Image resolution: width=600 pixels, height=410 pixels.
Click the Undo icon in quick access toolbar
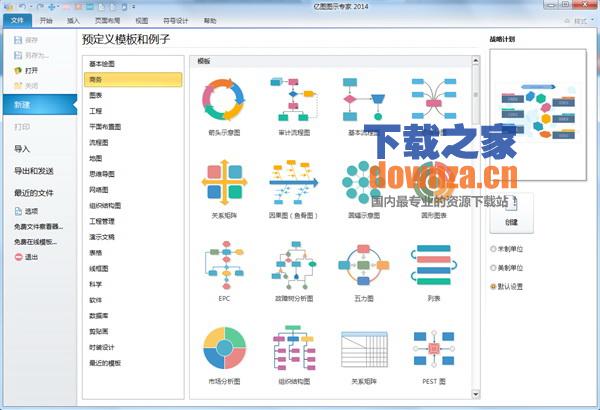click(x=23, y=6)
